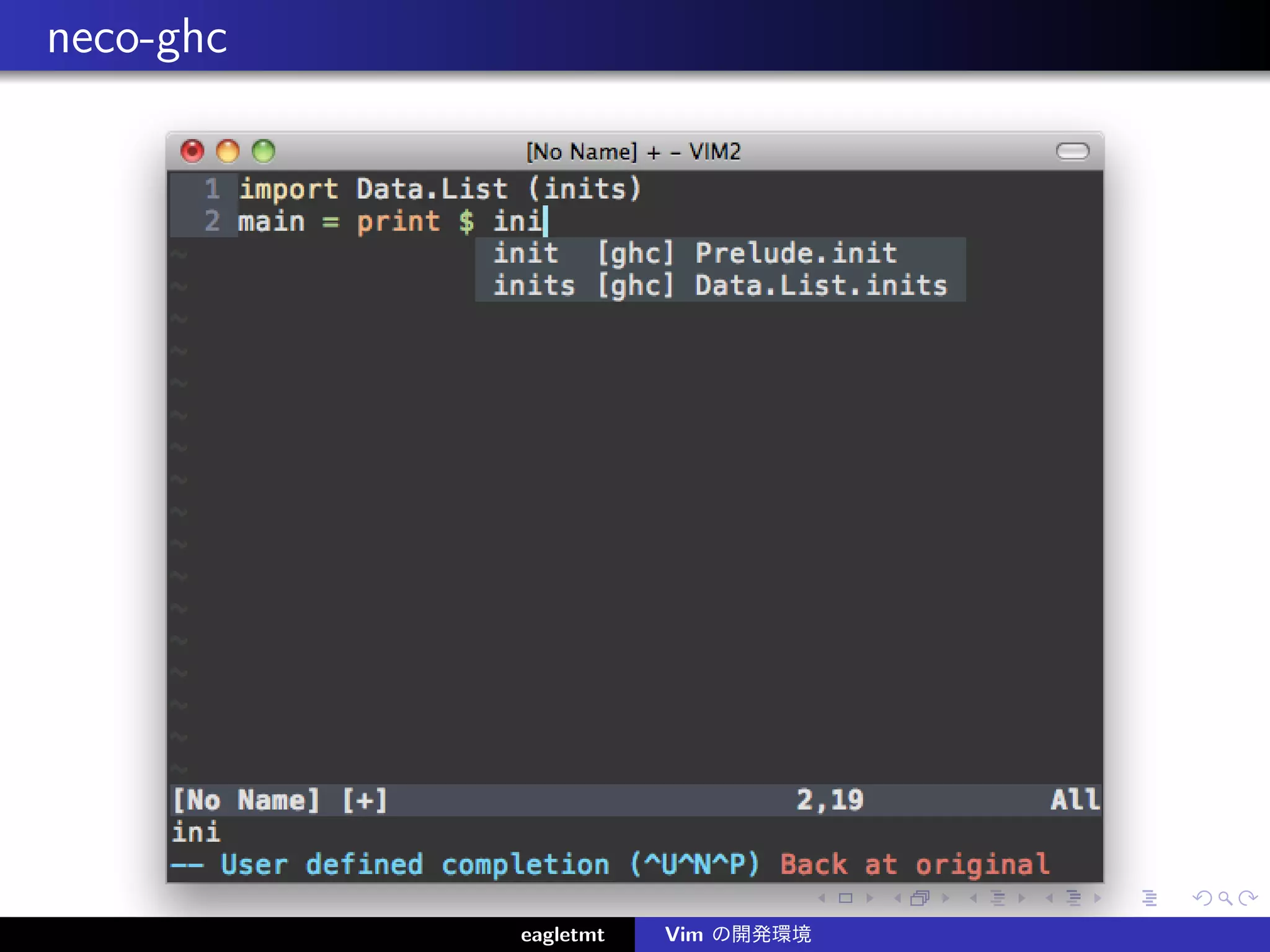Click the stacked frames navigation icon

[920, 898]
